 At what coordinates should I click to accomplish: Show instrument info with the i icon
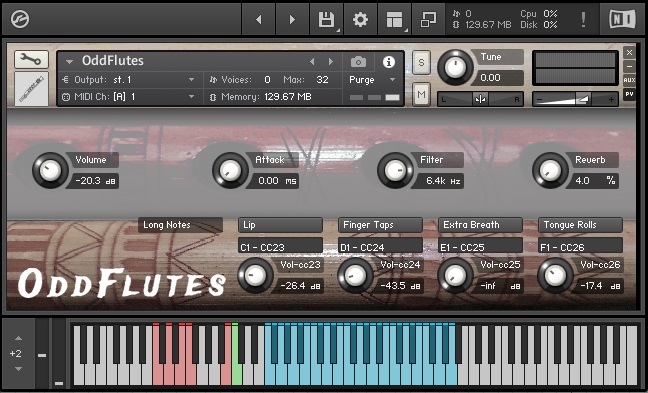pos(388,62)
